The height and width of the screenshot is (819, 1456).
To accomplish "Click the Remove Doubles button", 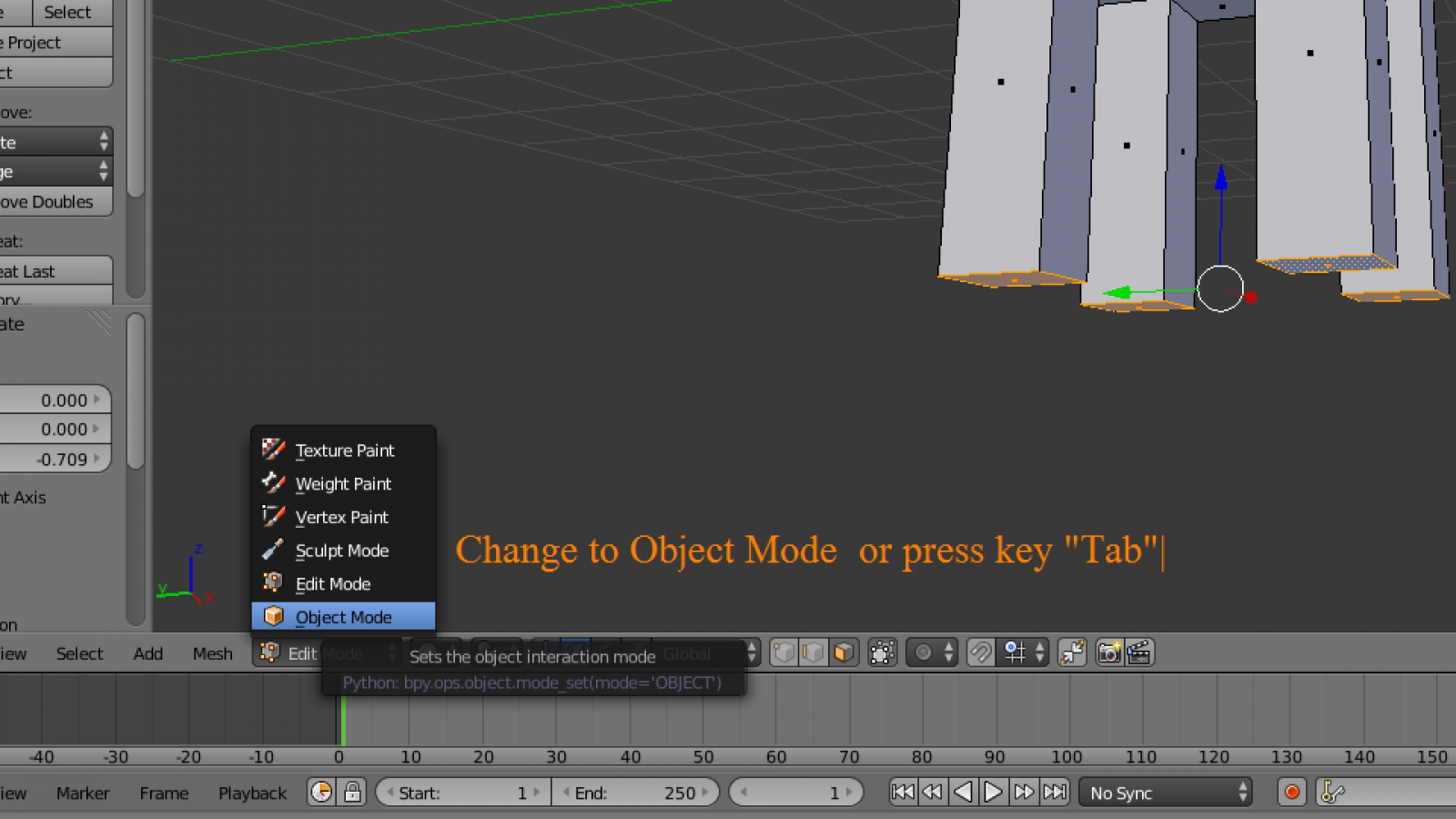I will tap(56, 202).
